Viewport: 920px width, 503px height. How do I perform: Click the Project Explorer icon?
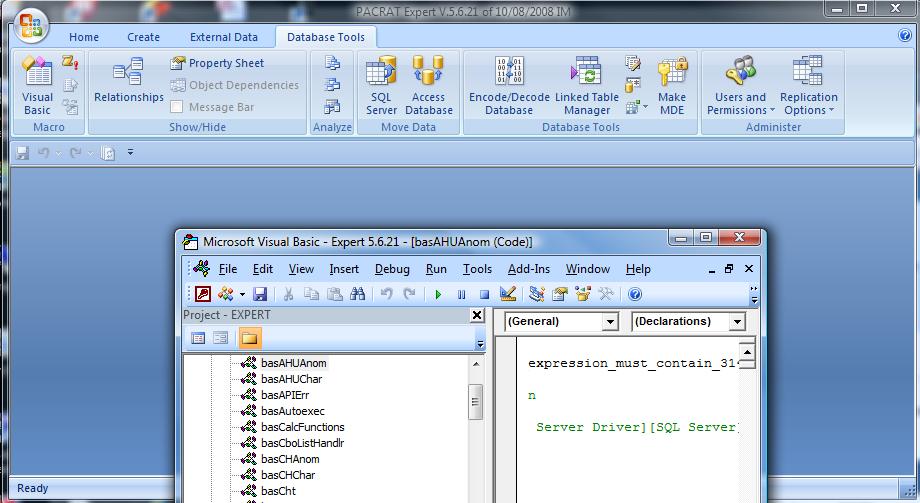536,294
